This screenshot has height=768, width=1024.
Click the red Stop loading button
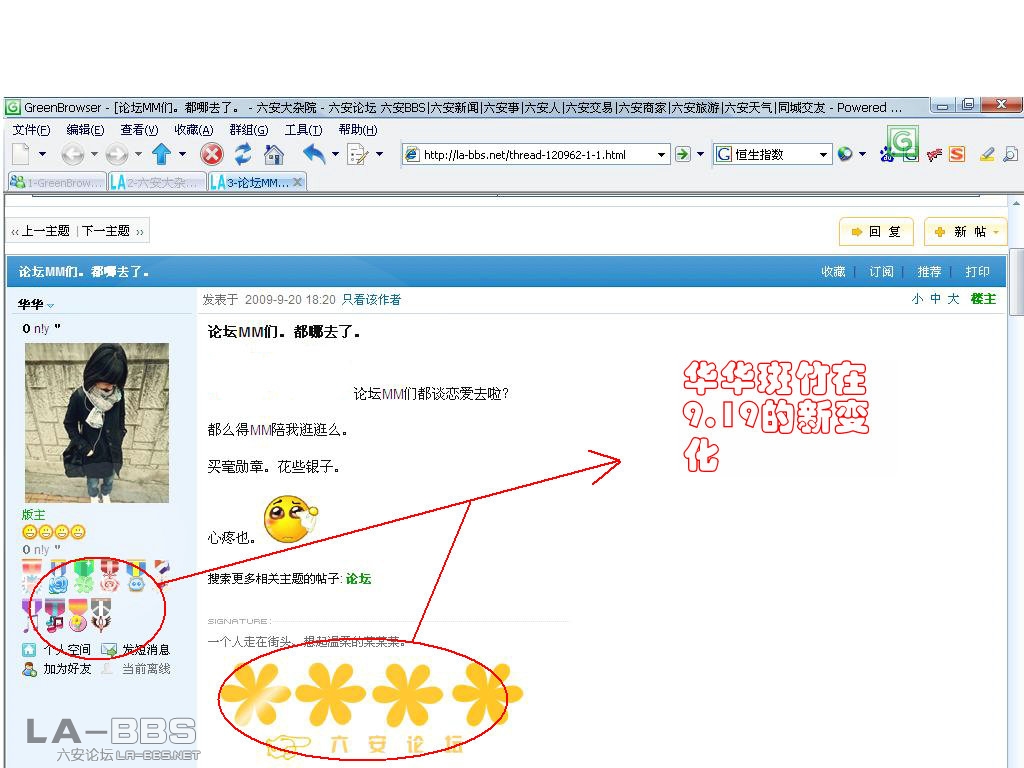click(x=211, y=154)
